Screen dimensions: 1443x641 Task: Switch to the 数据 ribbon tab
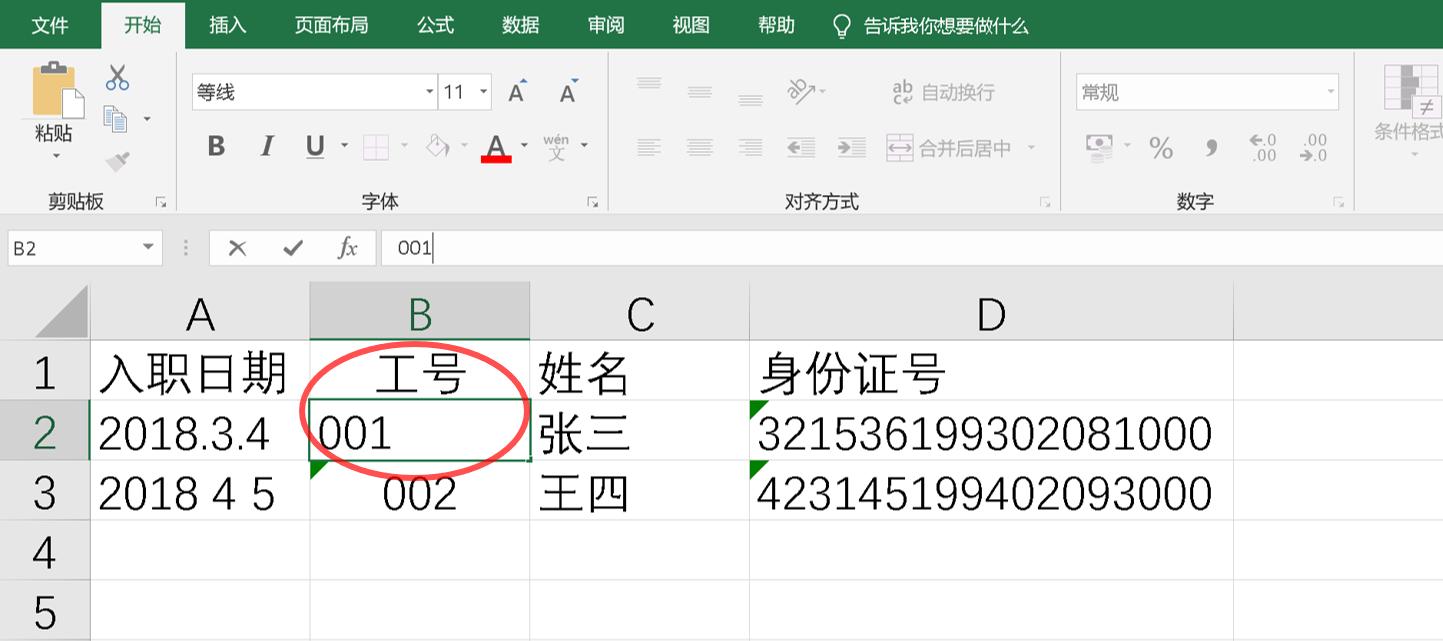coord(519,25)
